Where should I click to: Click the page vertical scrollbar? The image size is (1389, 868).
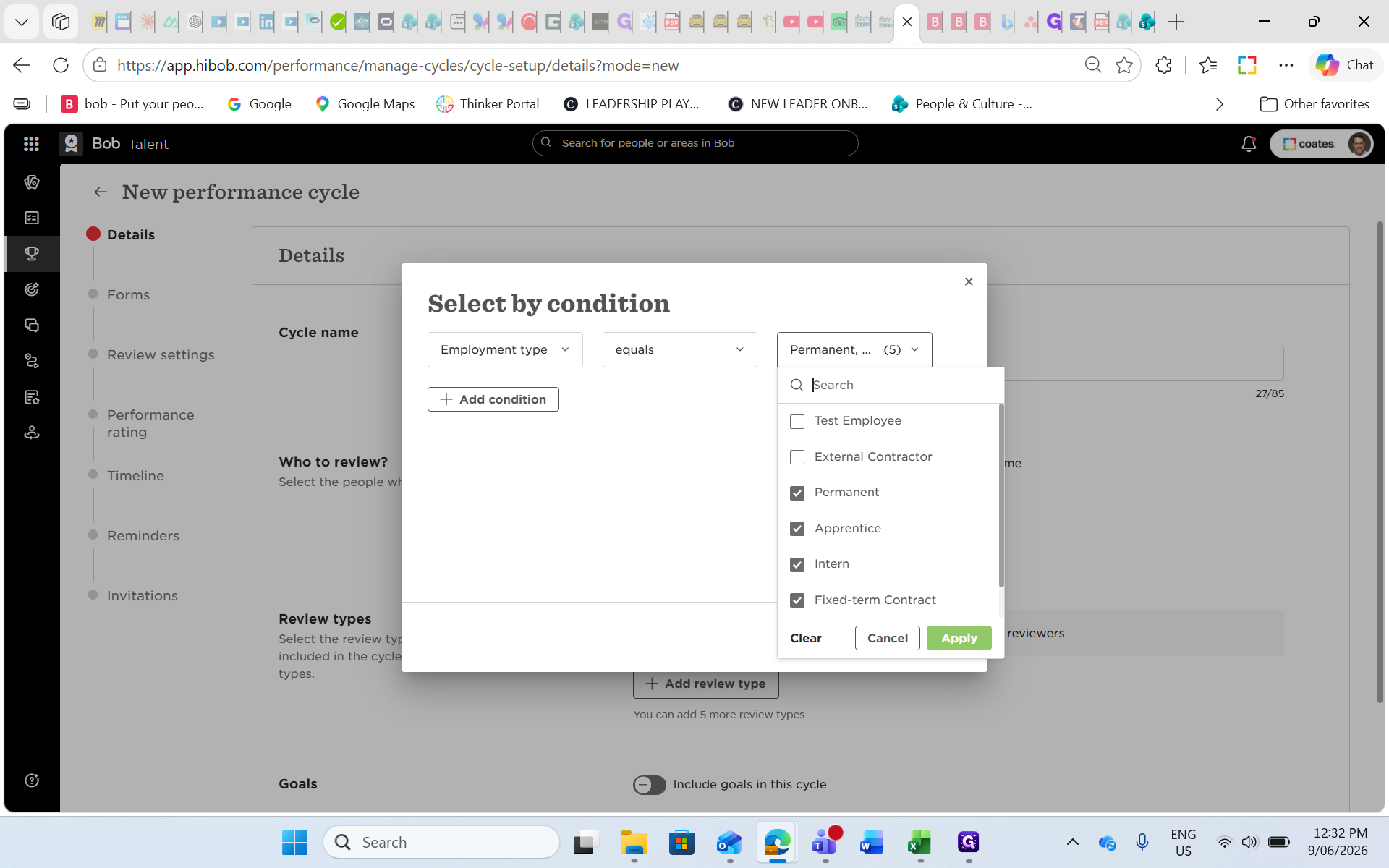pyautogui.click(x=1380, y=463)
